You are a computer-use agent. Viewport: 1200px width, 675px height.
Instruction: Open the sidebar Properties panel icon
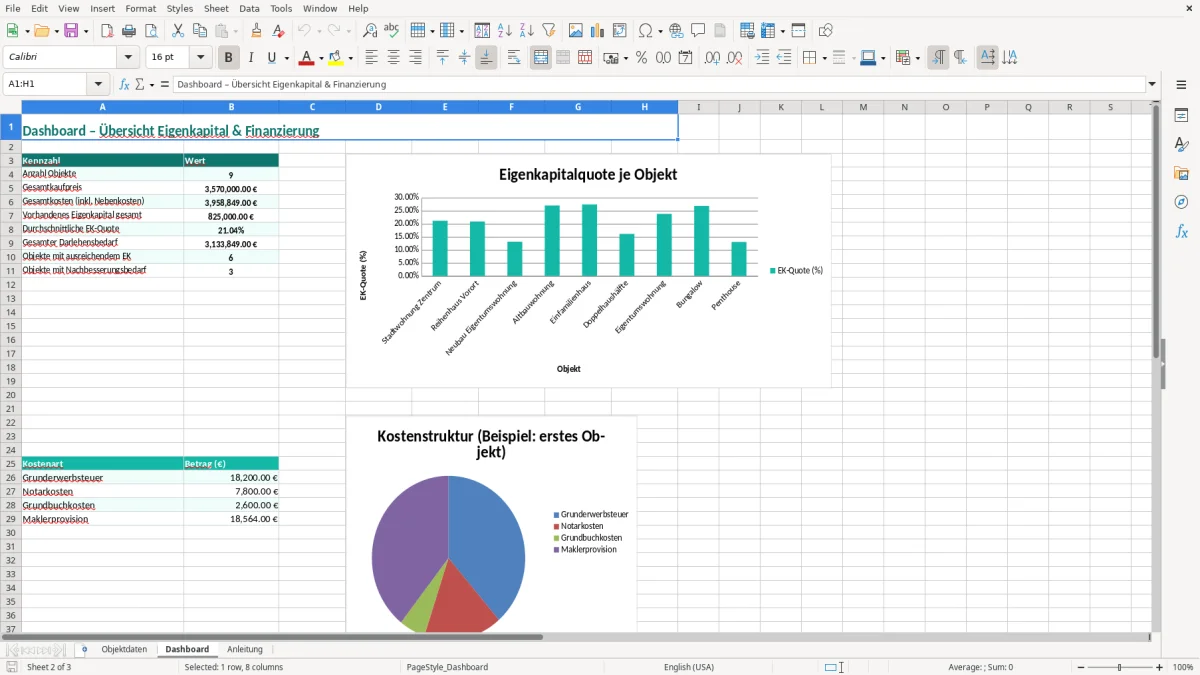coord(1181,116)
